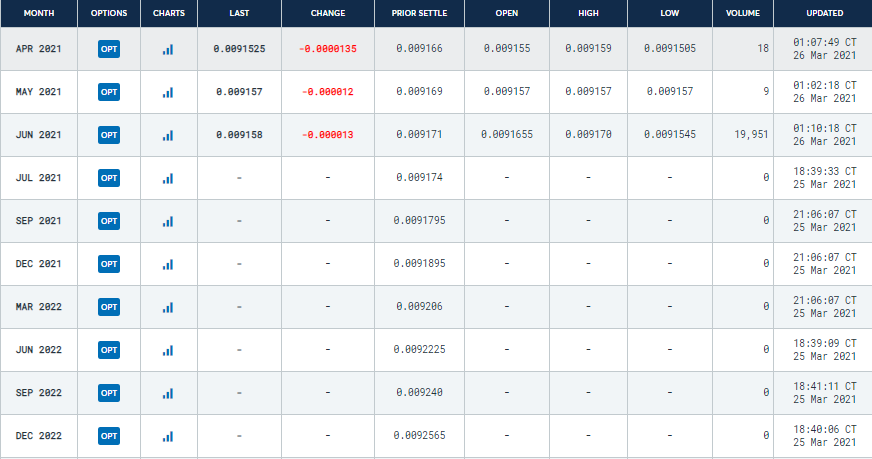Open the chart icon for SEP 2022

tap(168, 393)
